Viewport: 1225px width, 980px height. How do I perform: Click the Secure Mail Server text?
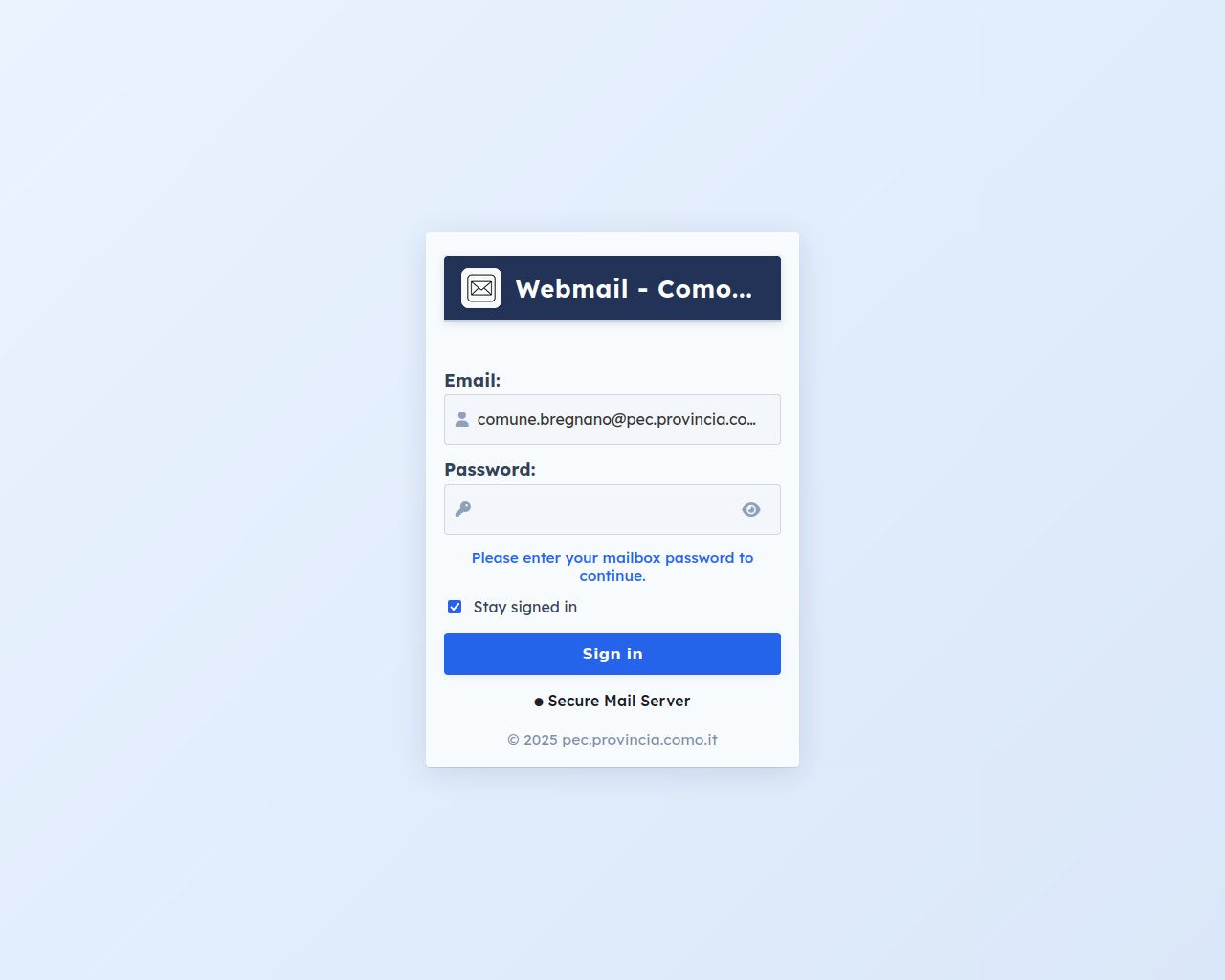(619, 701)
